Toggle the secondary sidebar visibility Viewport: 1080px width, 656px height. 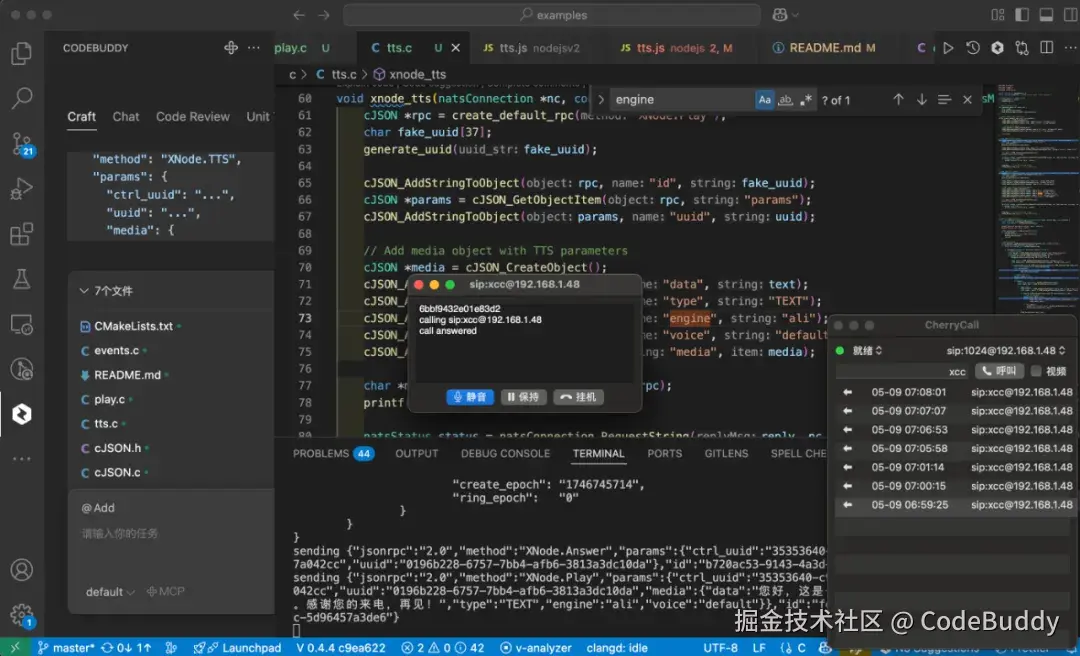1070,14
